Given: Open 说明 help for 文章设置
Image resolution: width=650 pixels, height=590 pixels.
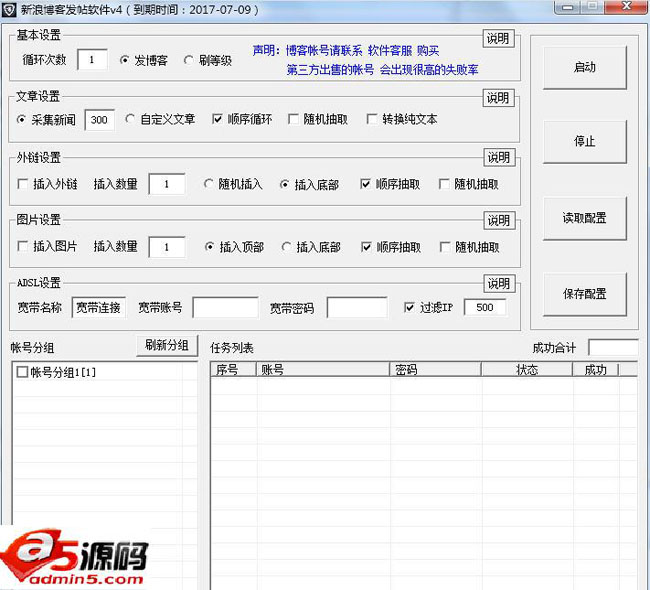Looking at the screenshot, I should (498, 98).
